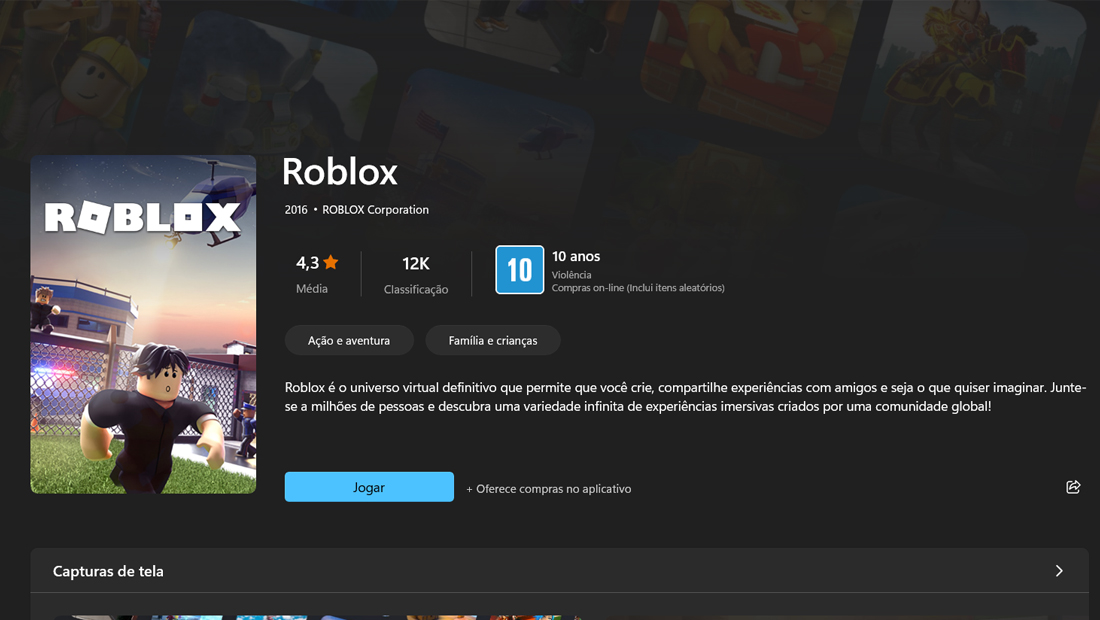Click the Média label under rating
The width and height of the screenshot is (1100, 620).
(x=311, y=288)
